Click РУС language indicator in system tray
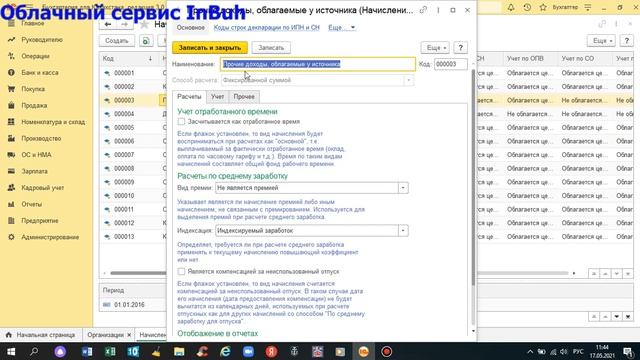This screenshot has height=360, width=640. [x=578, y=351]
